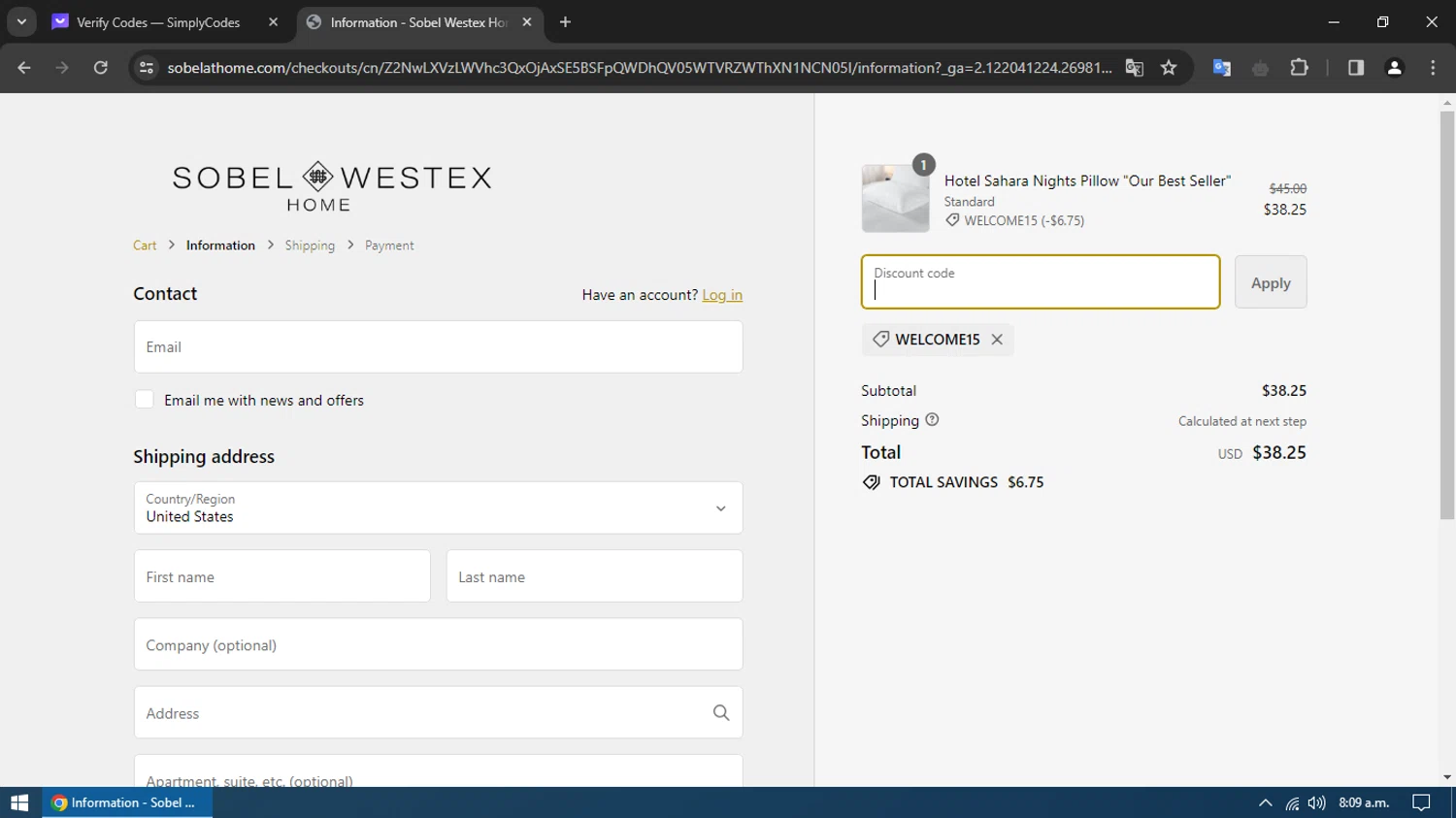The width and height of the screenshot is (1456, 818).
Task: Toggle the browser side panel
Action: coord(1356,68)
